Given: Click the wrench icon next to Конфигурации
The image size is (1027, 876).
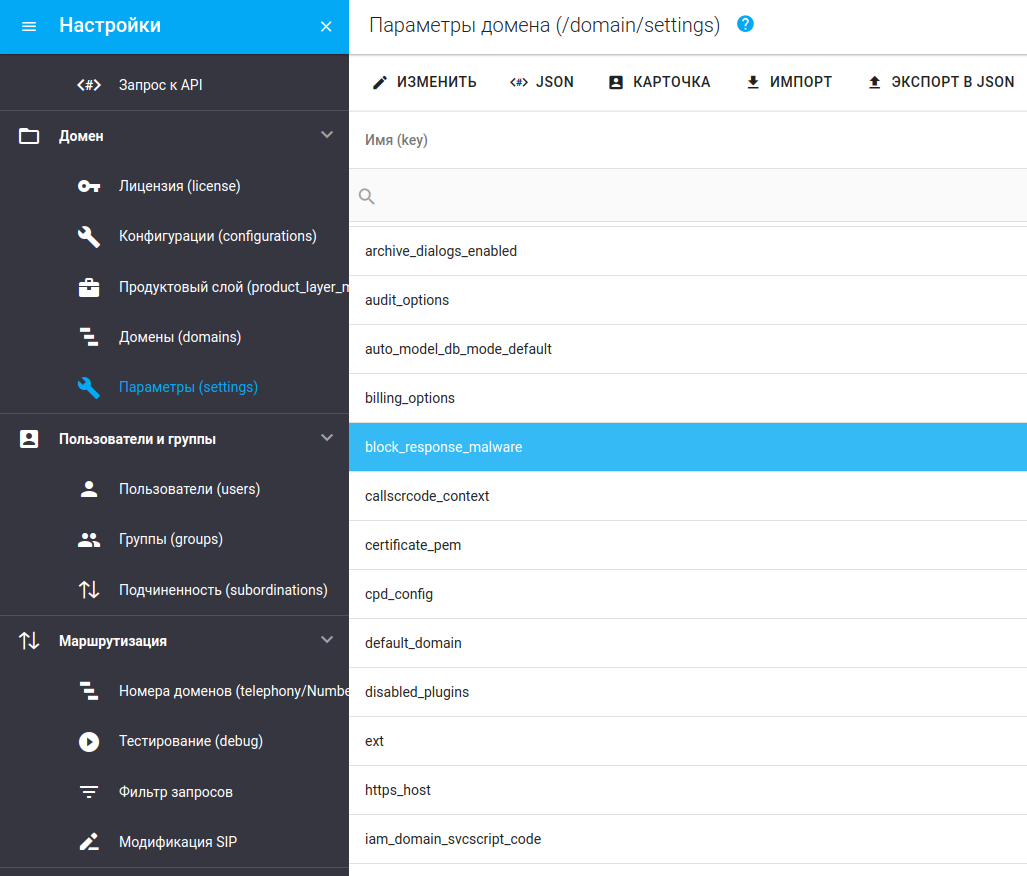Looking at the screenshot, I should [89, 236].
